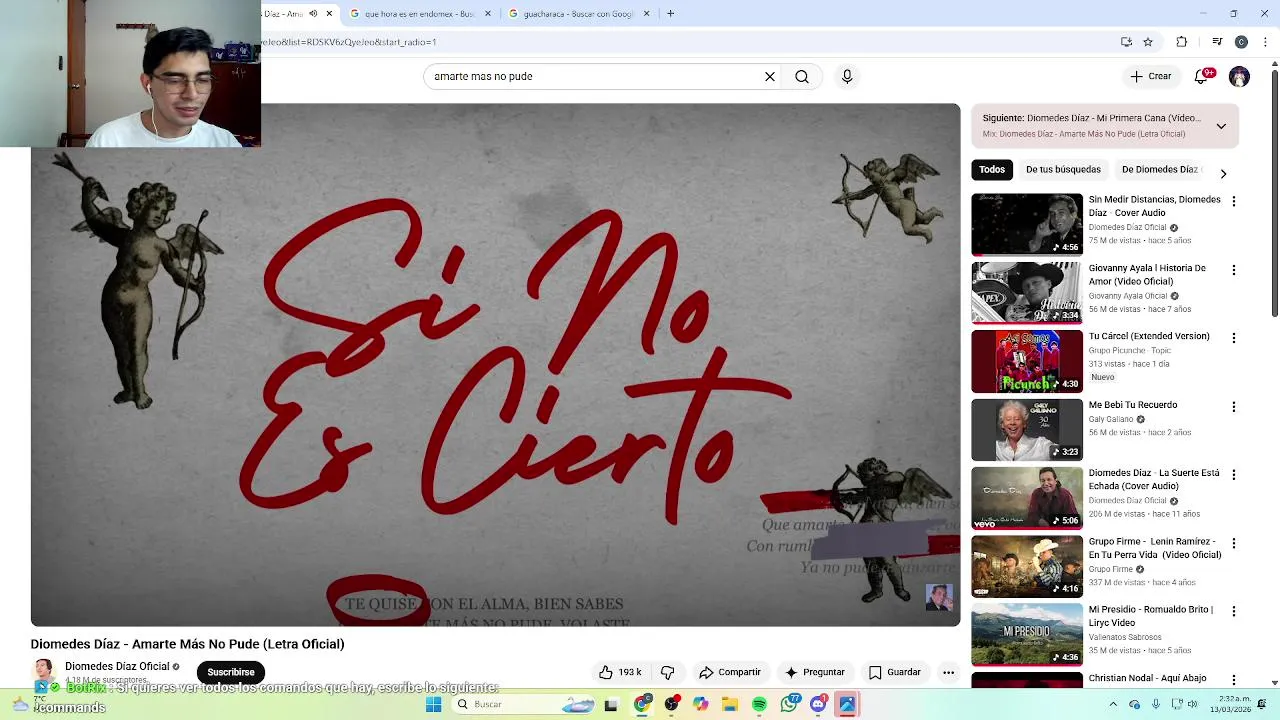Open the Windows Start menu
Viewport: 1280px width, 720px height.
[433, 705]
